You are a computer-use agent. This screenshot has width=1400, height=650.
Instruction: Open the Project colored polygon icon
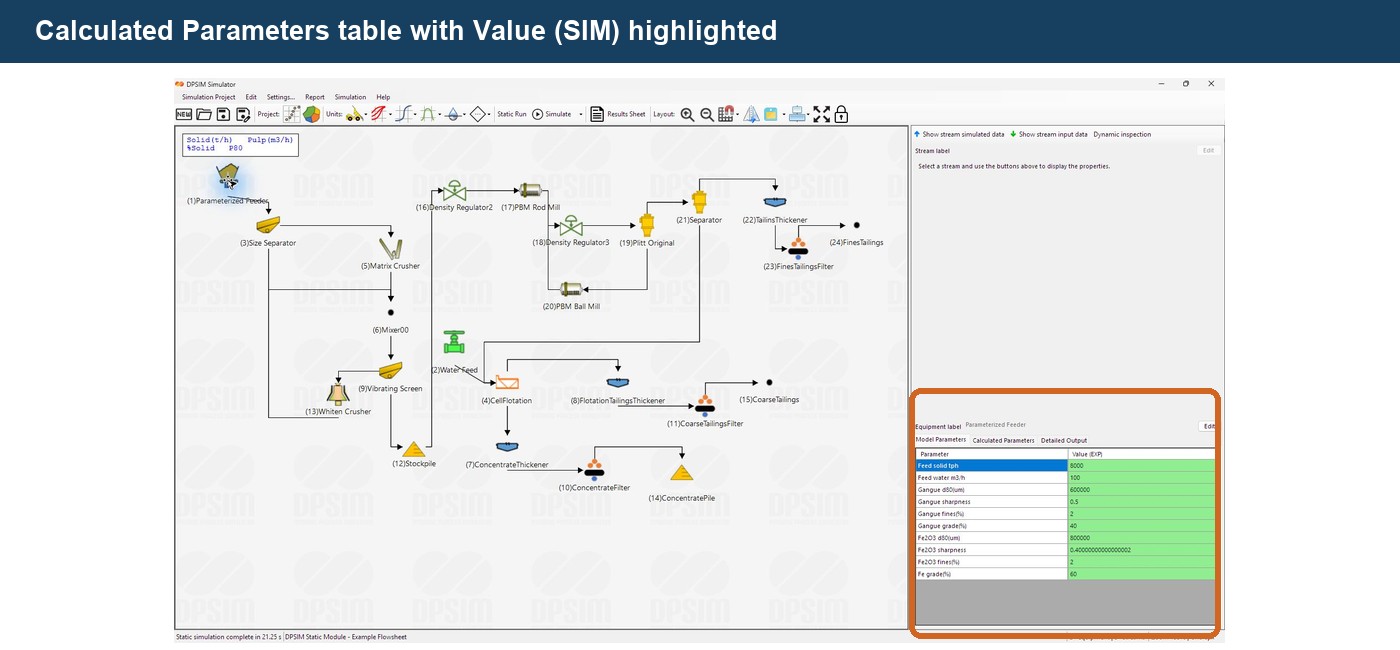(311, 114)
